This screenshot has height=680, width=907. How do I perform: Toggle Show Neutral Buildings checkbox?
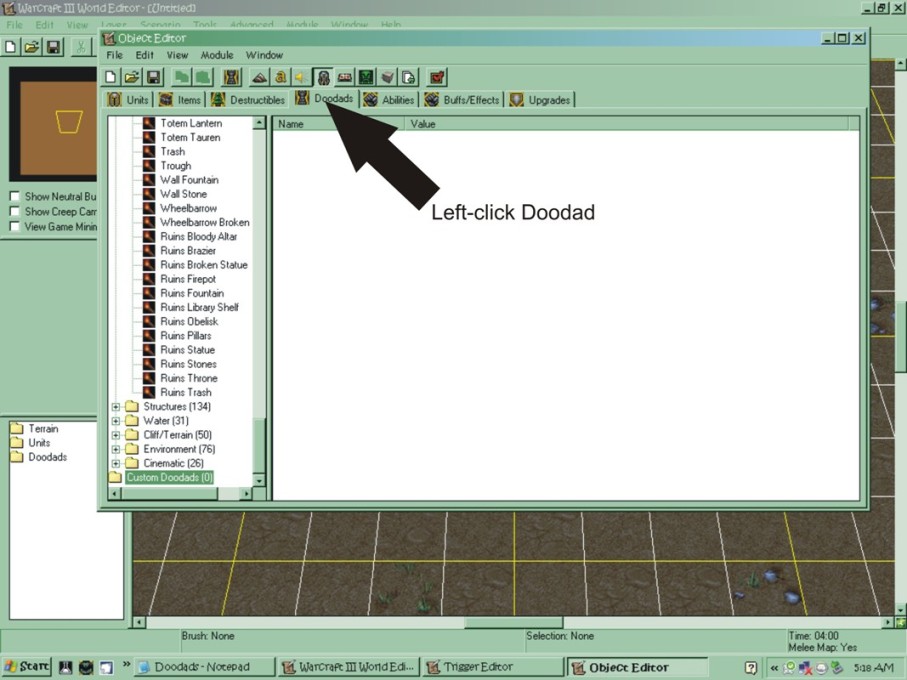pyautogui.click(x=14, y=196)
